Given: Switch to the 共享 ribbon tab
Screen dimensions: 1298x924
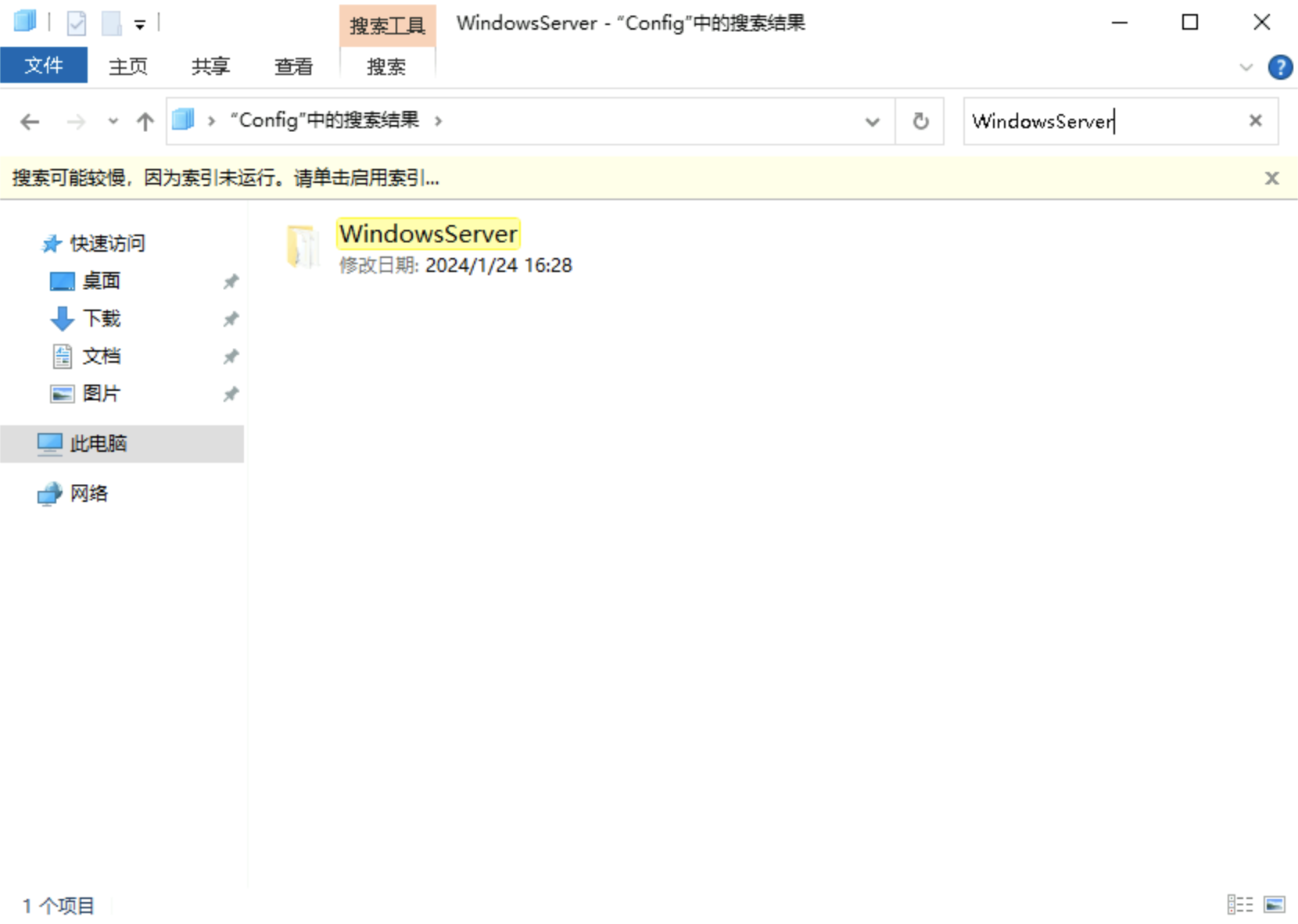Looking at the screenshot, I should coord(211,66).
